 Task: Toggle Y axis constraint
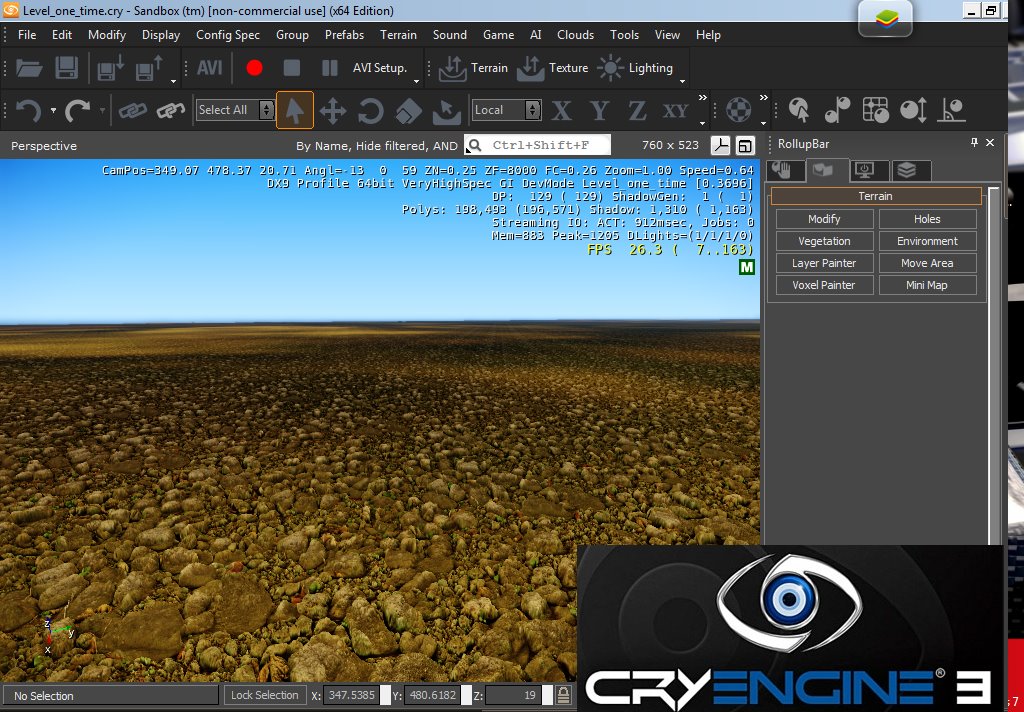[599, 110]
